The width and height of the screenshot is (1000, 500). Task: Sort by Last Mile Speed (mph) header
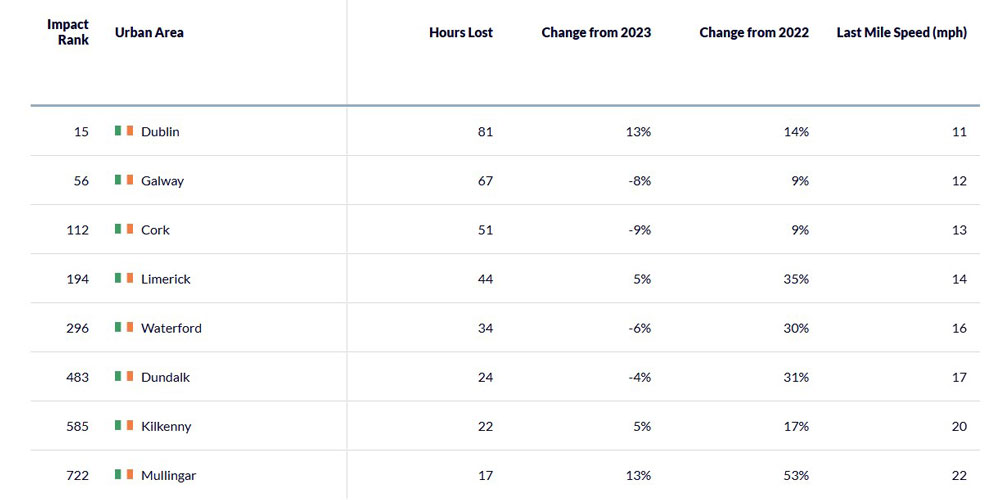[x=901, y=32]
